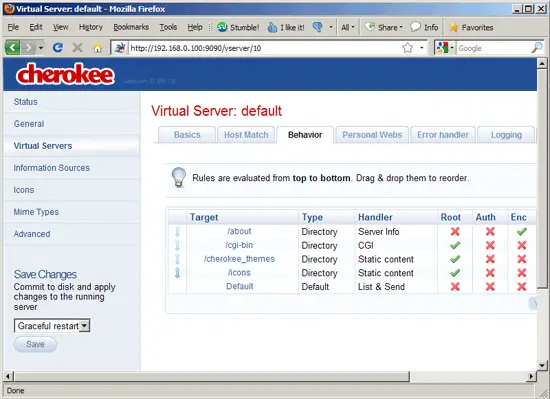Click the drag arrow handle for /about rule
Screen dimensions: 550x399
[177, 231]
